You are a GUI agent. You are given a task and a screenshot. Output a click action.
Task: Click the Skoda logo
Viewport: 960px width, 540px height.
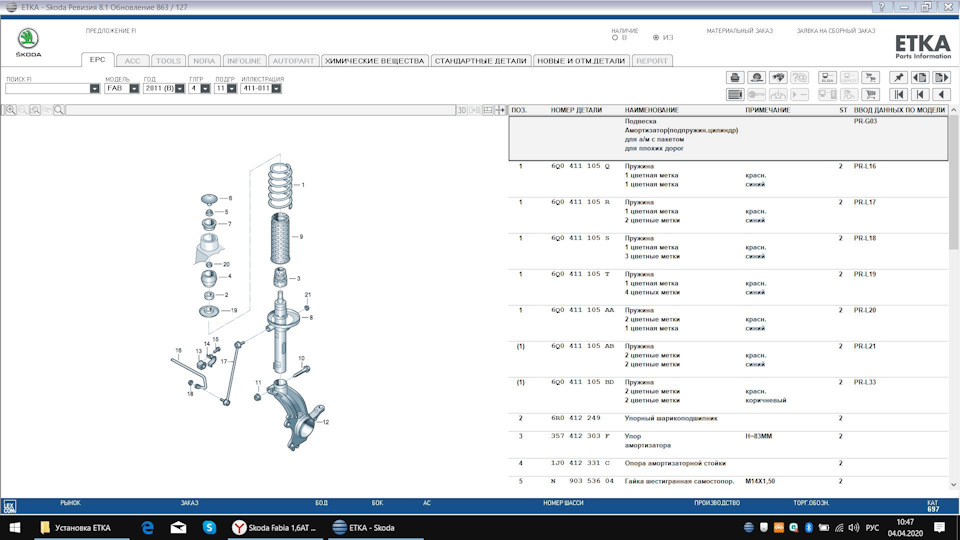pyautogui.click(x=28, y=42)
